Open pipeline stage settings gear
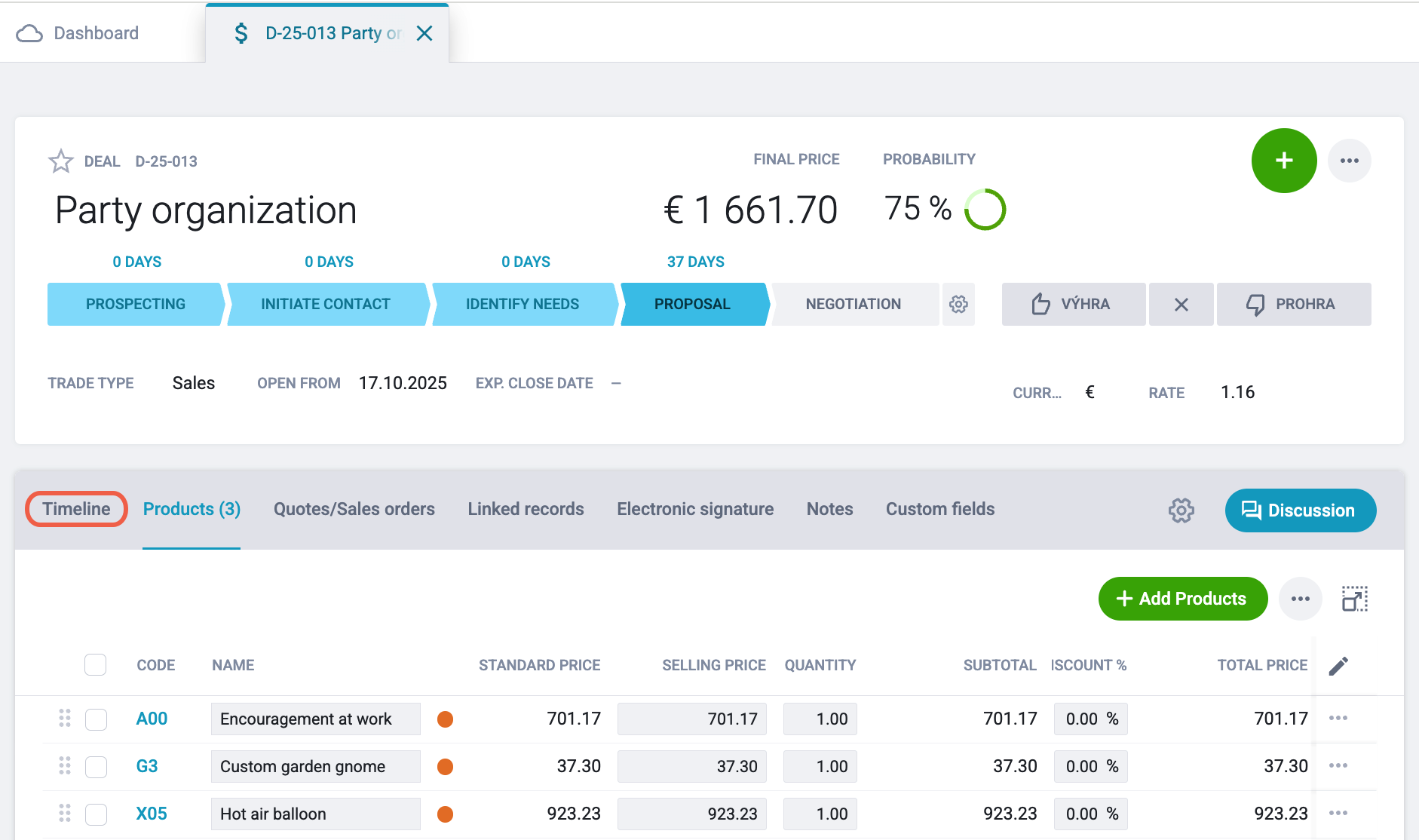 point(958,304)
